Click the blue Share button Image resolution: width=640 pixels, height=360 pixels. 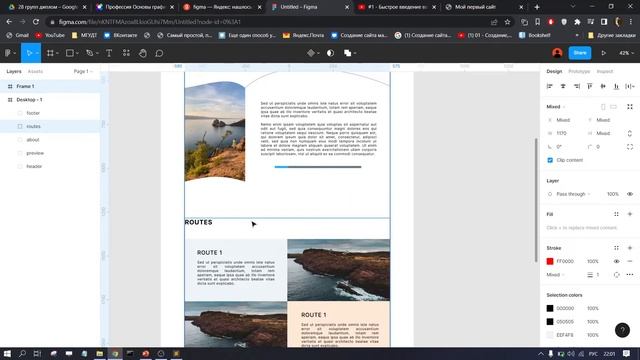click(580, 53)
